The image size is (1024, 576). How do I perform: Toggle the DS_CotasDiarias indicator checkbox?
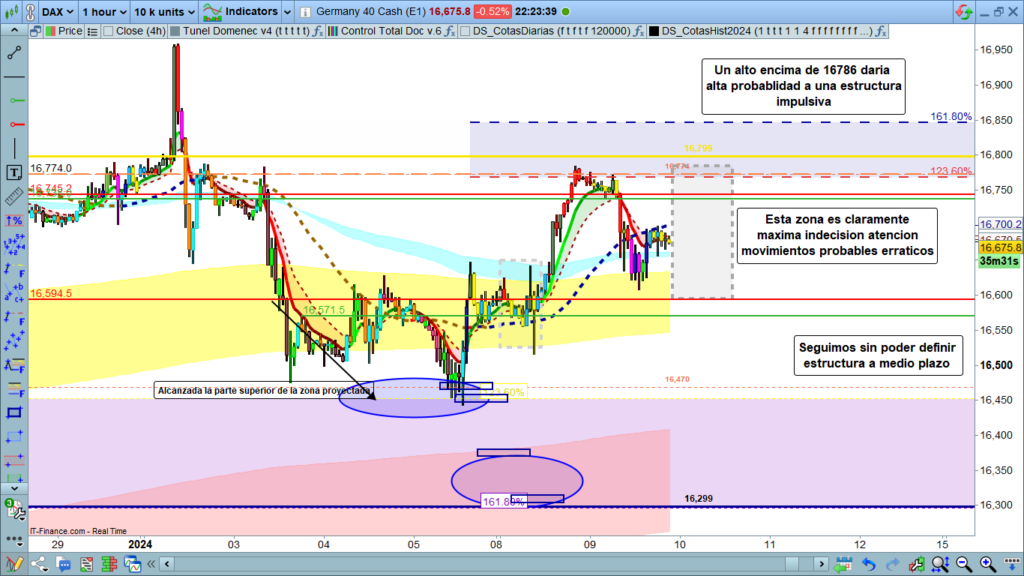tap(464, 31)
